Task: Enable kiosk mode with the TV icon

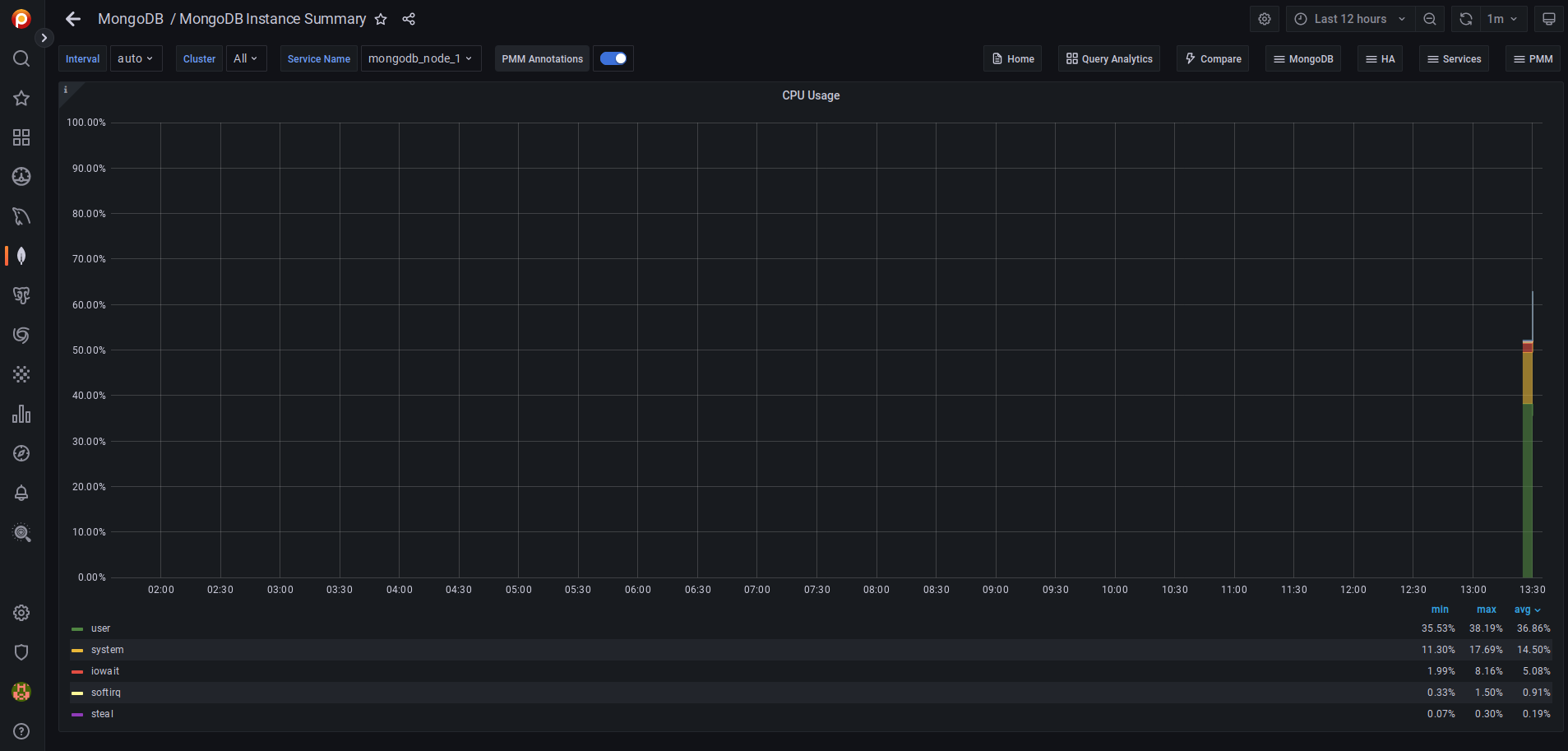Action: click(1549, 18)
